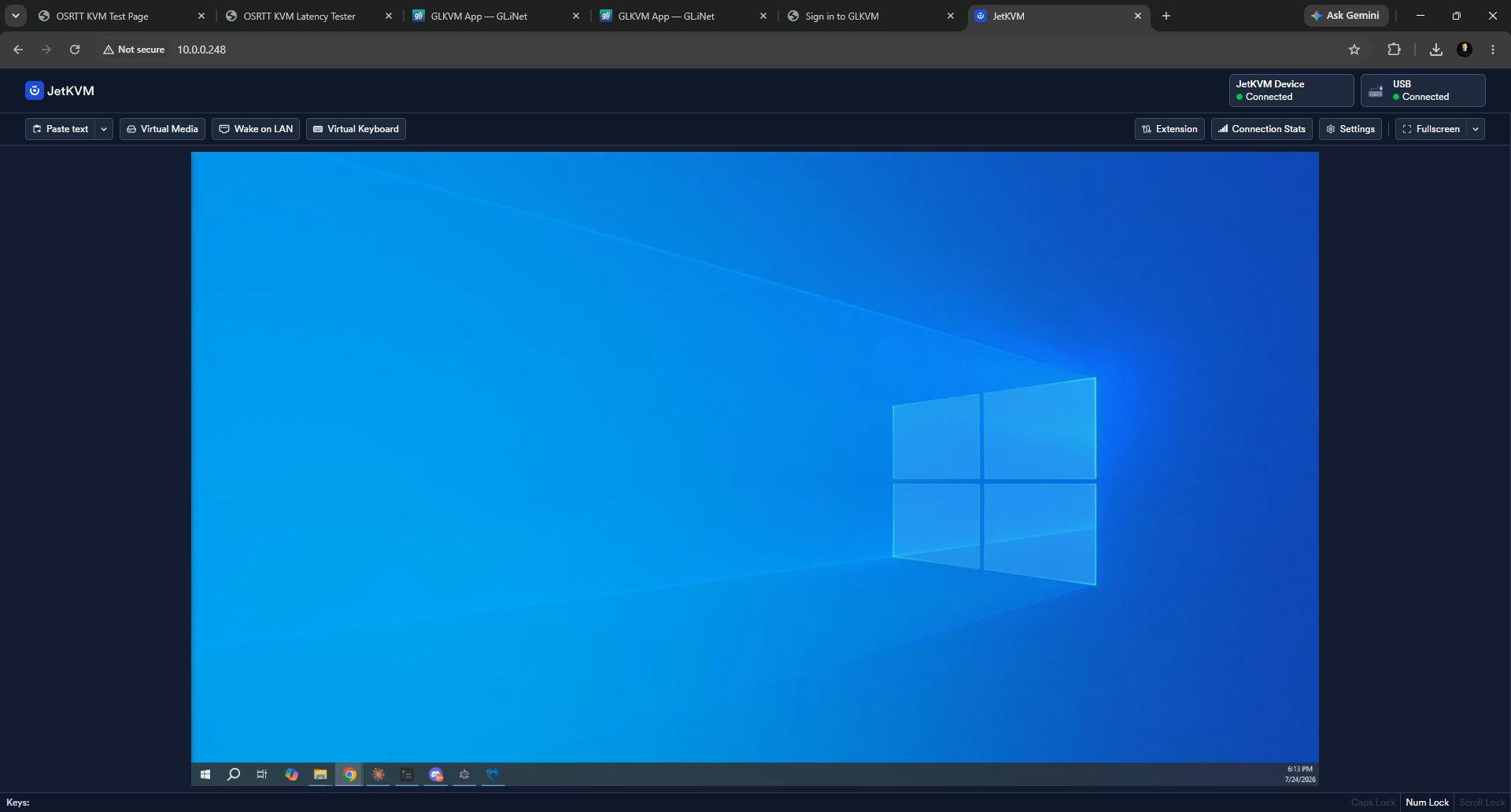Open the Extension menu
This screenshot has width=1511, height=812.
1169,129
